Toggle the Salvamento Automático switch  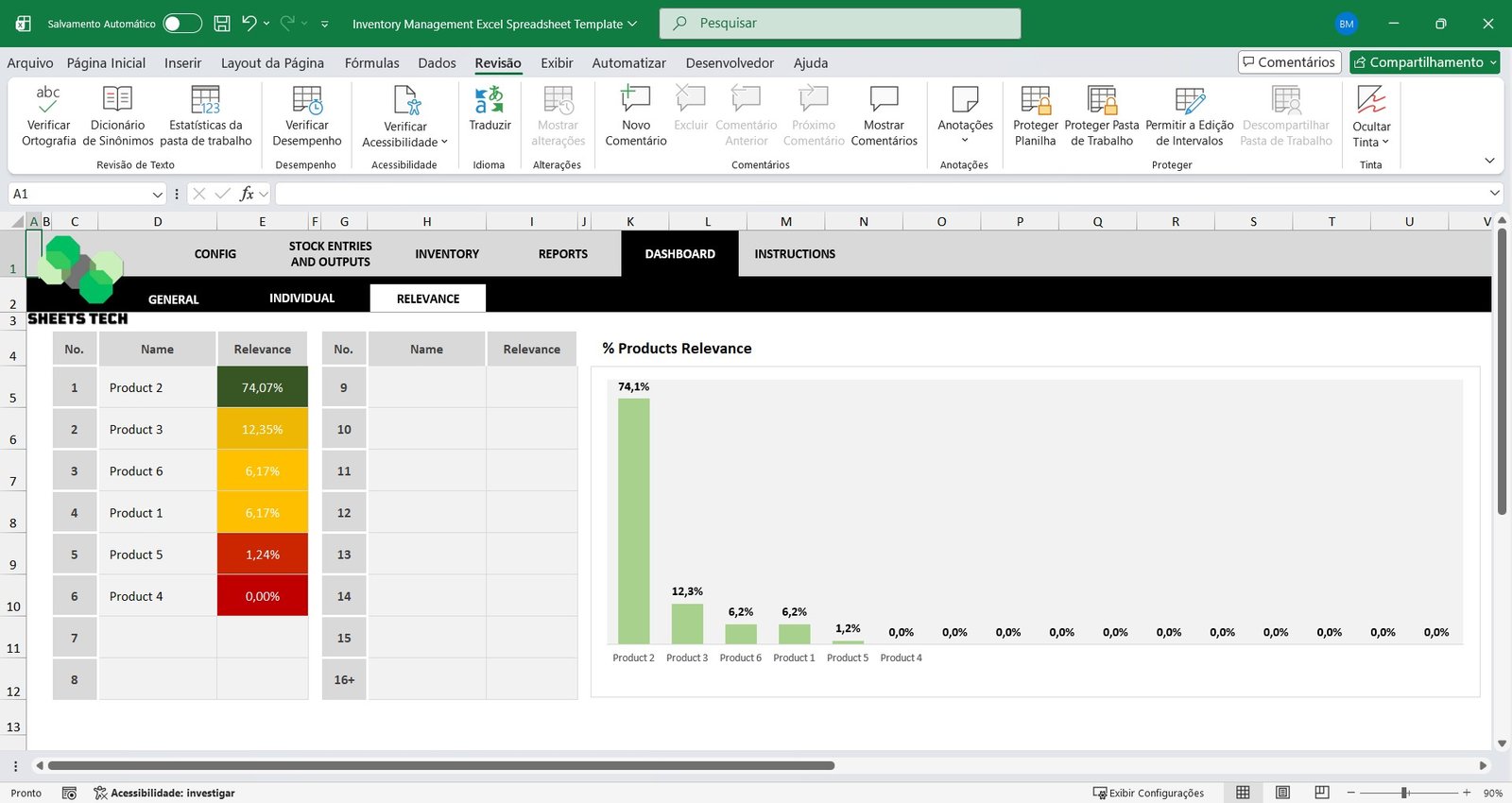[x=181, y=24]
